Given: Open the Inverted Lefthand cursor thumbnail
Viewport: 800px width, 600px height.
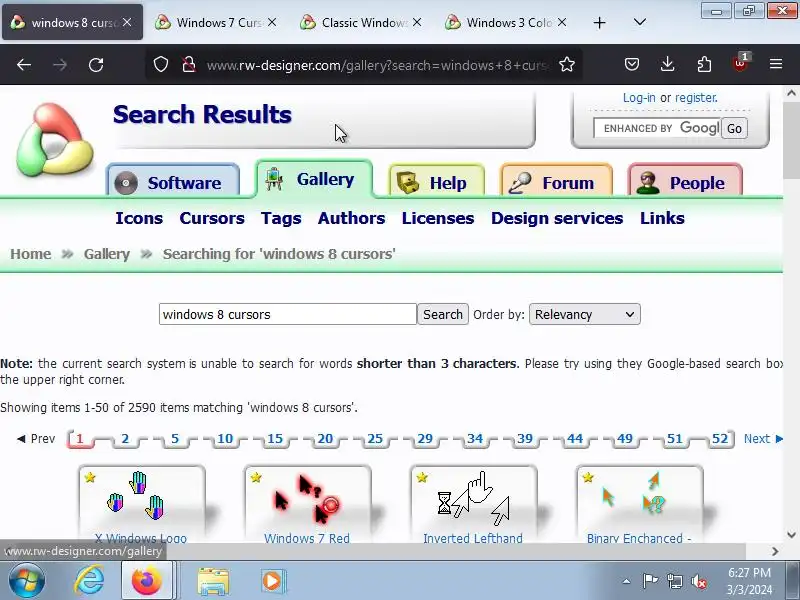Looking at the screenshot, I should pyautogui.click(x=473, y=503).
